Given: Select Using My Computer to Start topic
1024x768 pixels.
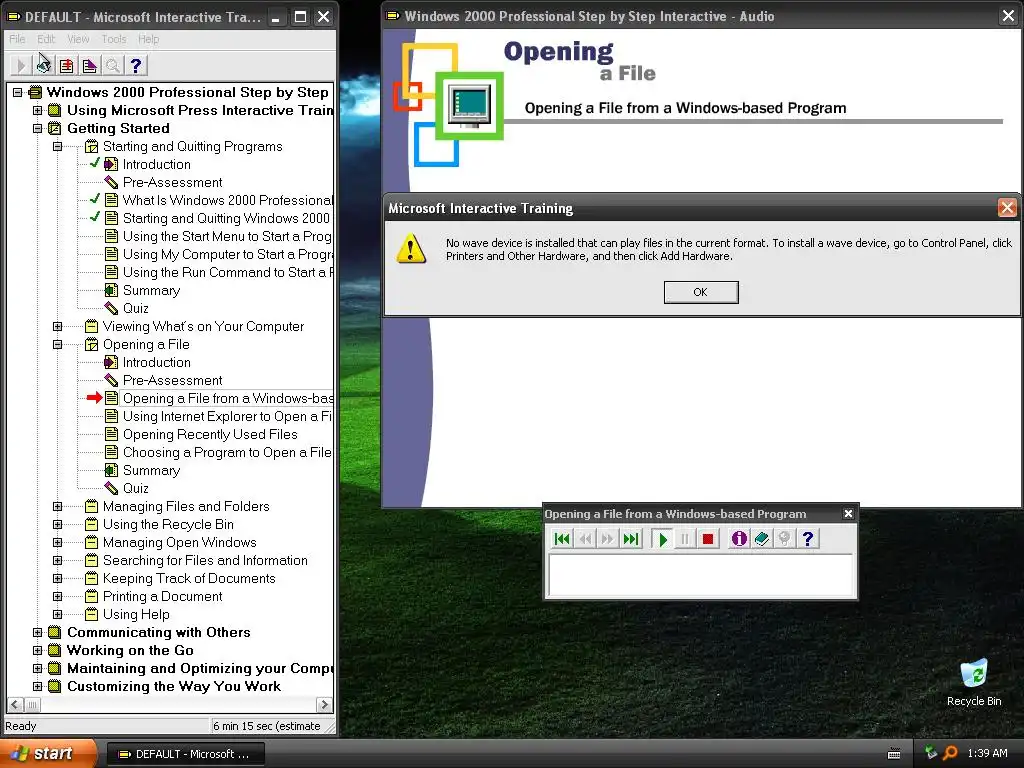Looking at the screenshot, I should point(227,254).
